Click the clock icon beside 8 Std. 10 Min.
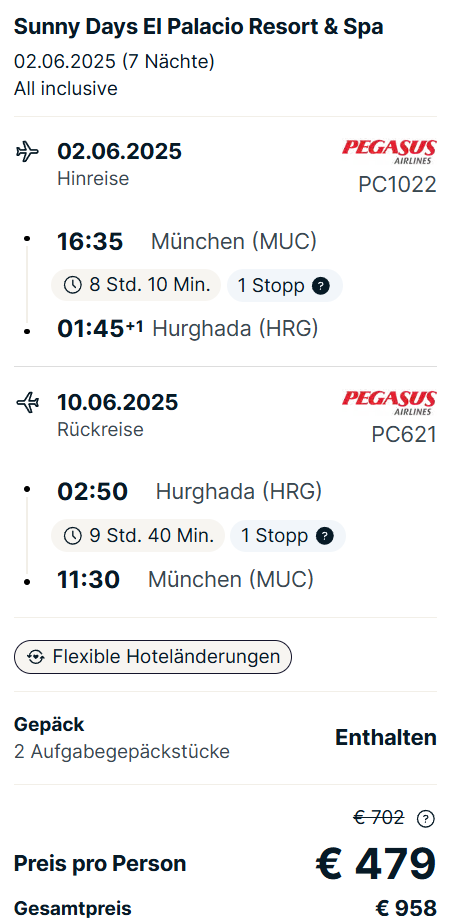Image resolution: width=454 pixels, height=919 pixels. click(x=73, y=285)
